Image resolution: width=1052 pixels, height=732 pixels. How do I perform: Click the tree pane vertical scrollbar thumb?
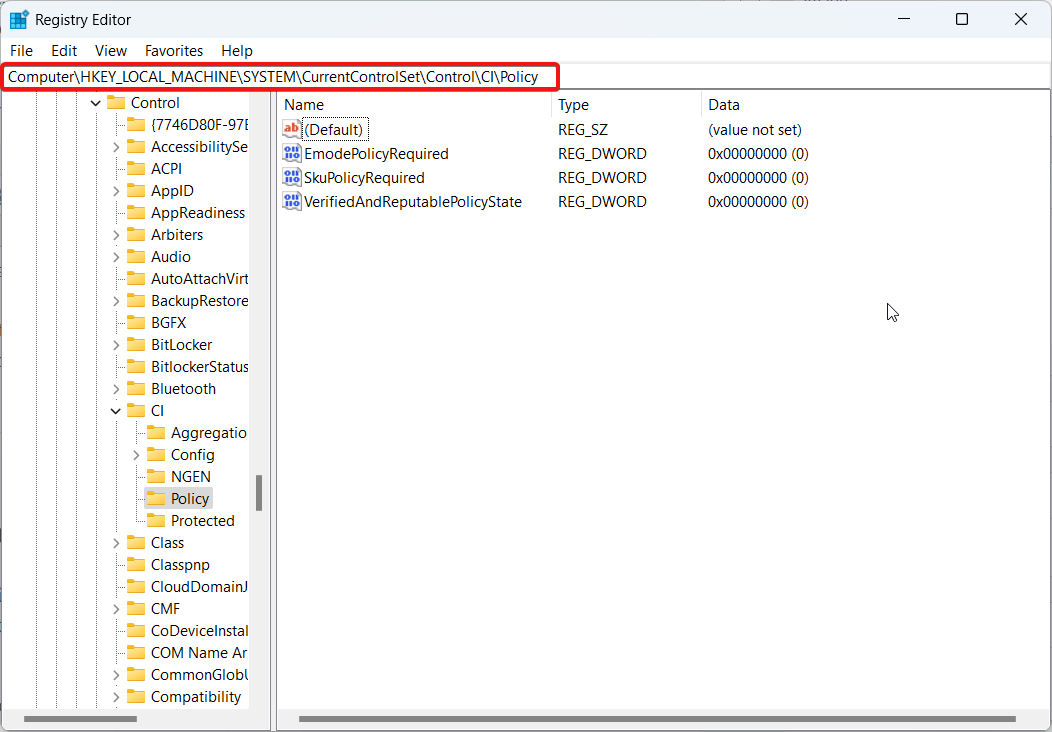click(x=259, y=493)
